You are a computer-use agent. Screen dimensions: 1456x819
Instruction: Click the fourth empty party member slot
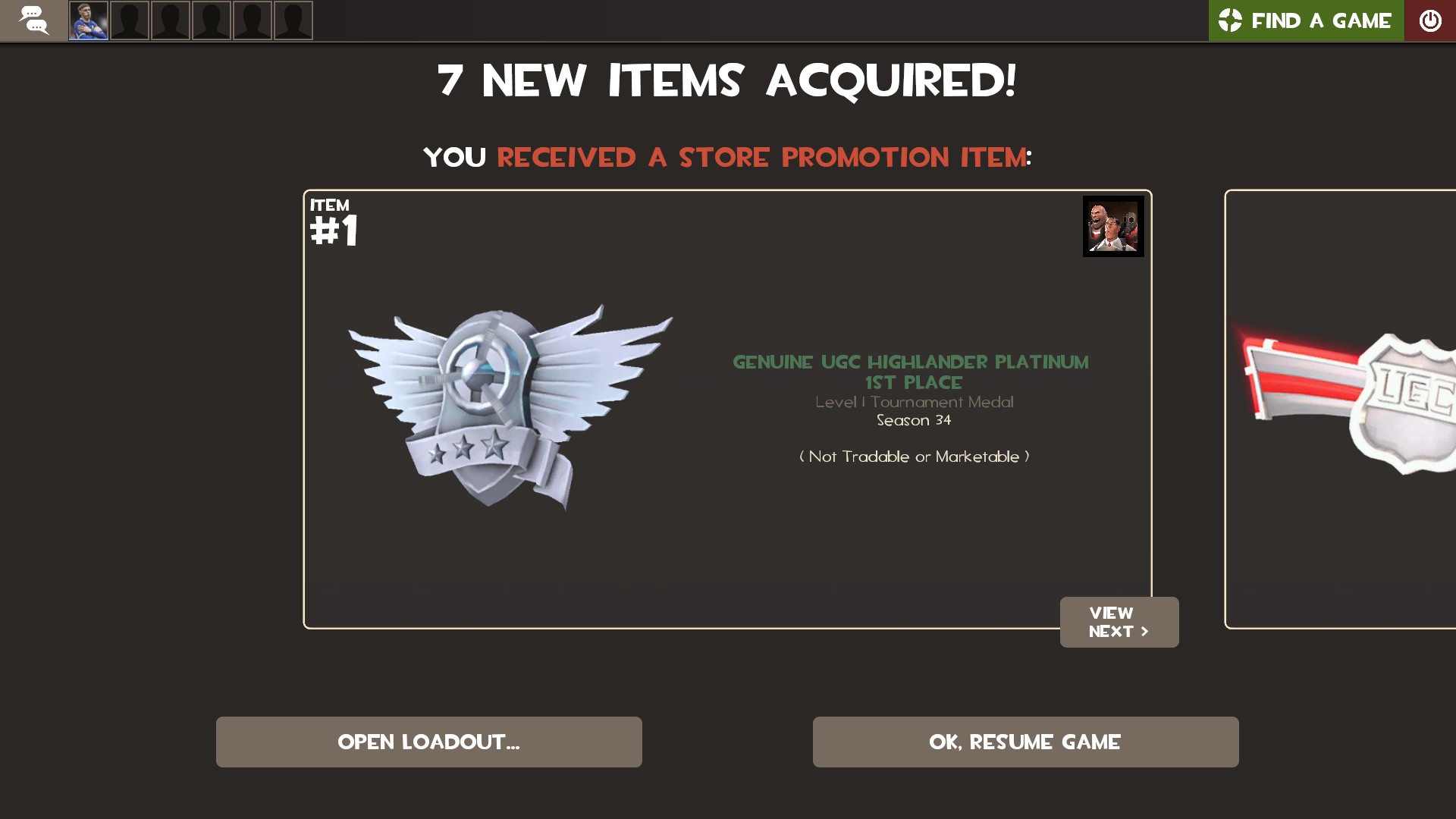[253, 20]
